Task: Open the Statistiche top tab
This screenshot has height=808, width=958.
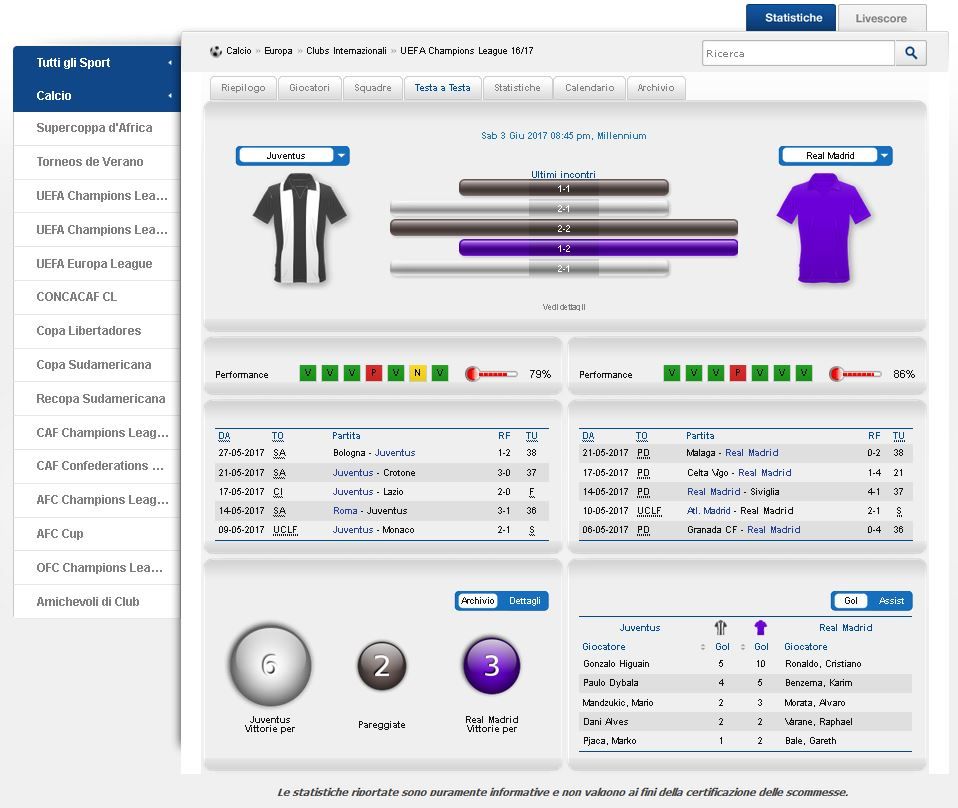Action: point(793,18)
